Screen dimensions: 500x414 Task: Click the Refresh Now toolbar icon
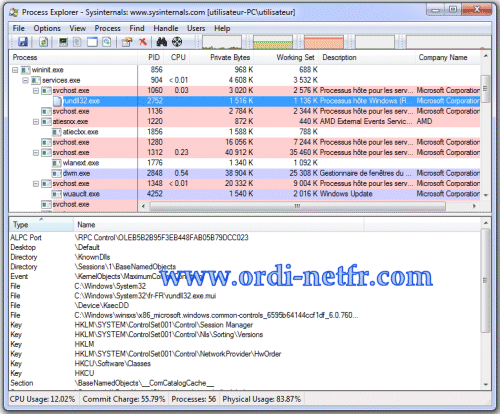coord(44,42)
